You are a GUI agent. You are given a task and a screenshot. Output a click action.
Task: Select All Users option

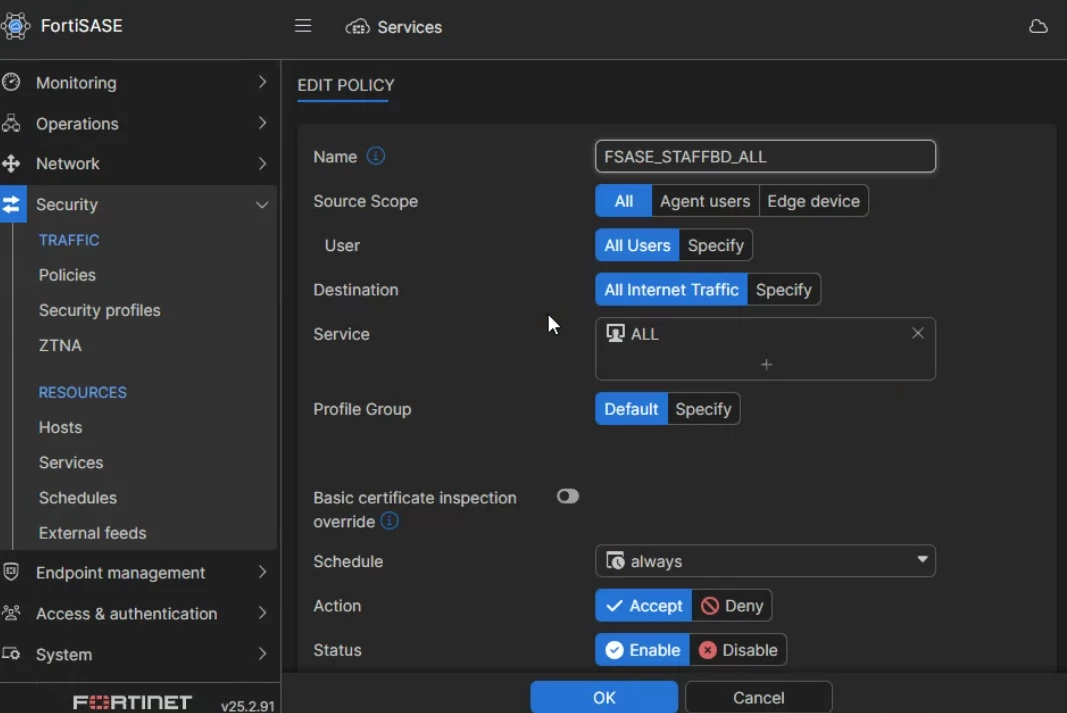[637, 246]
